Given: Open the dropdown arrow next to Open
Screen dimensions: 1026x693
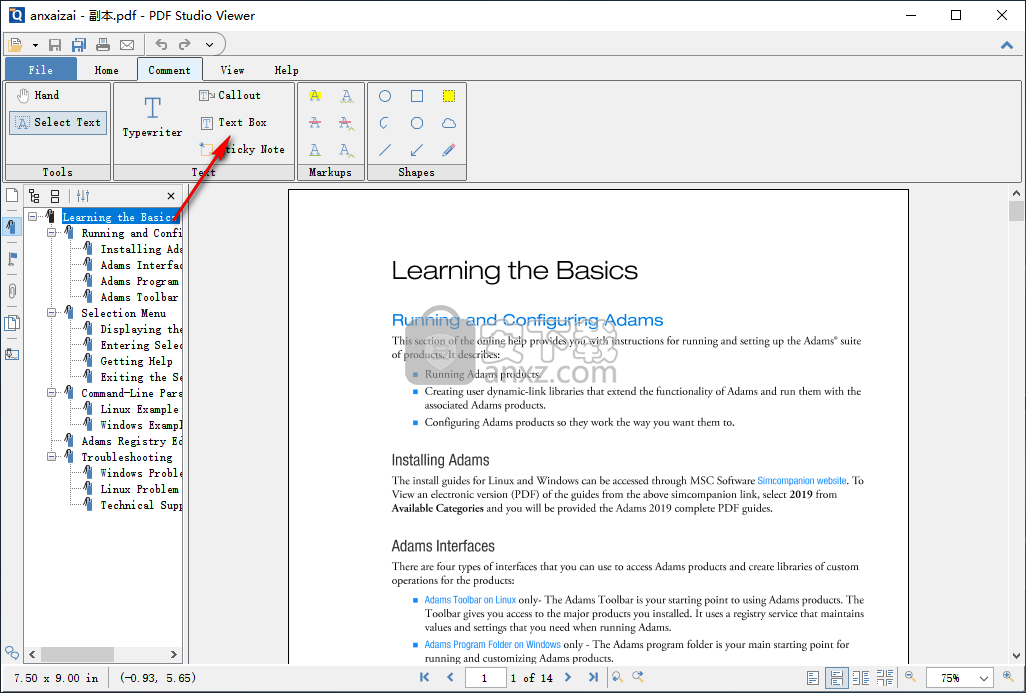Looking at the screenshot, I should tap(35, 45).
